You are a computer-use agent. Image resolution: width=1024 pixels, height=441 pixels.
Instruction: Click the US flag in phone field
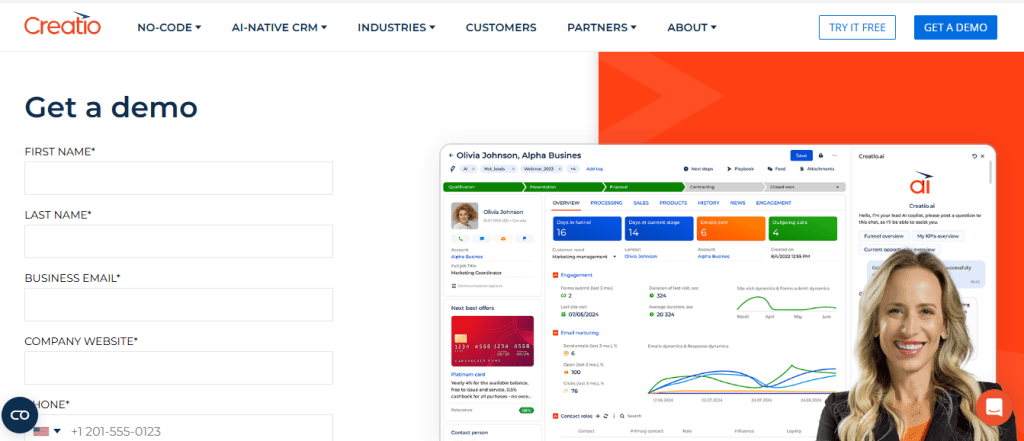click(x=41, y=431)
